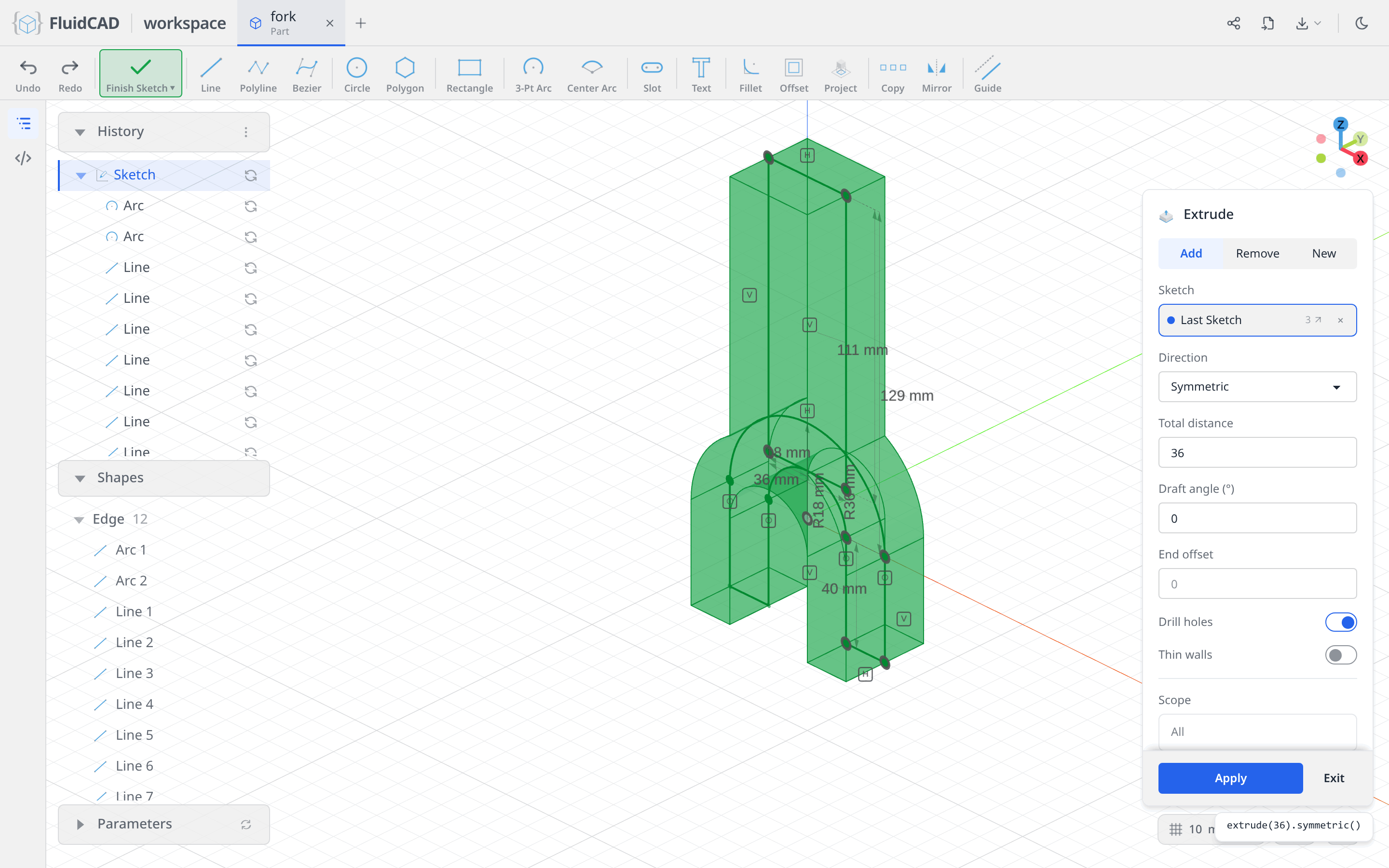Select the Mirror tool
1389x868 pixels.
937,75
